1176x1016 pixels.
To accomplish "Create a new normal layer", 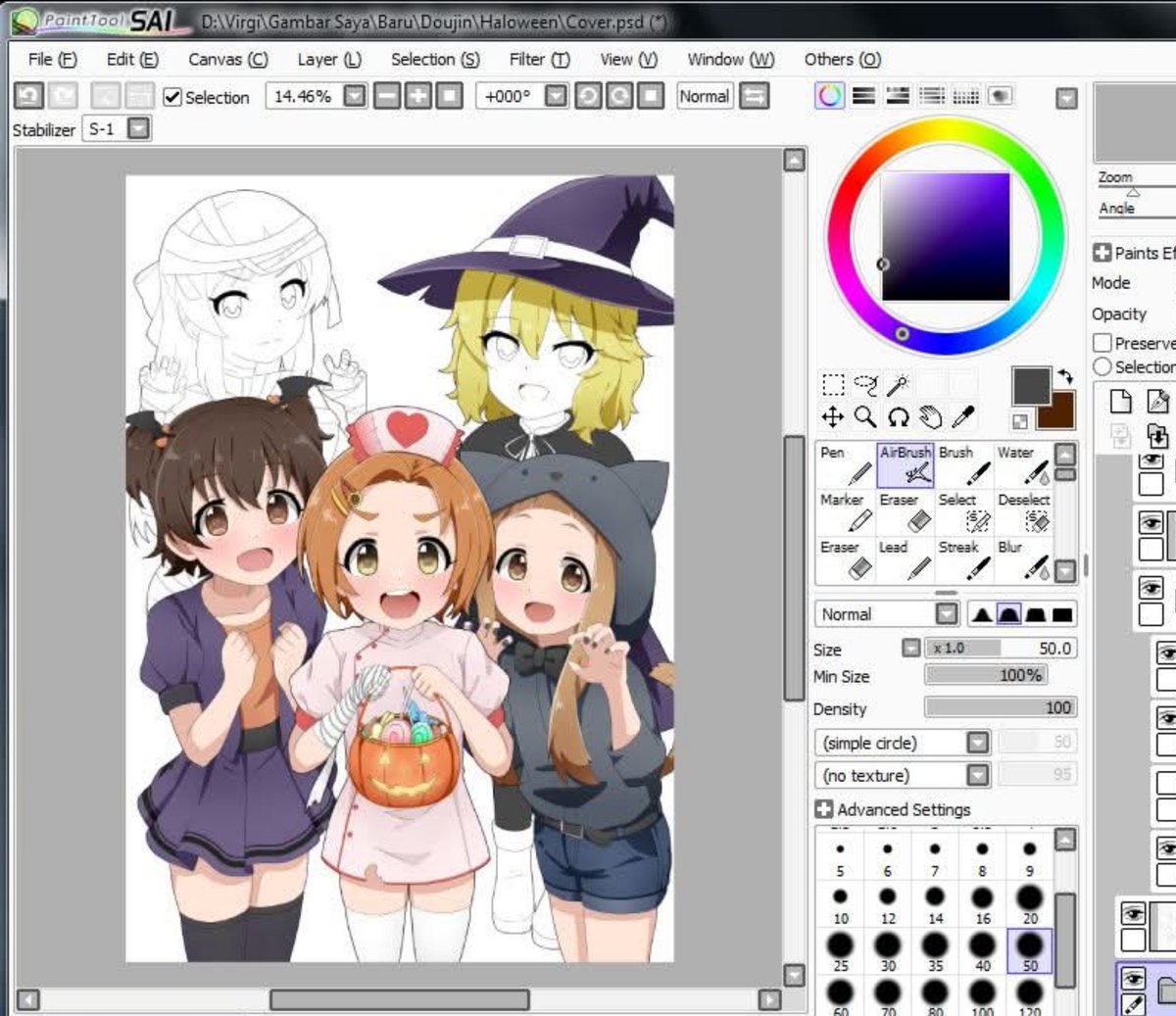I will click(x=1121, y=401).
